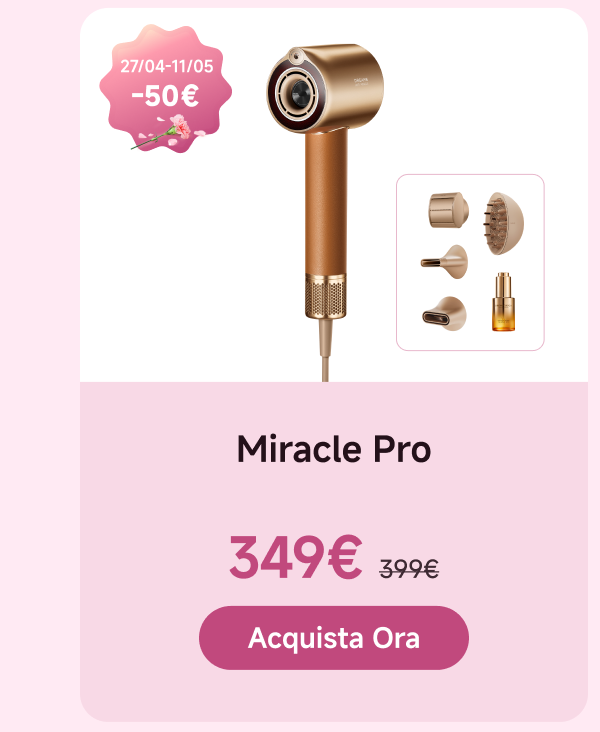Click the brand logo on dryer body
The width and height of the screenshot is (600, 732).
click(361, 82)
